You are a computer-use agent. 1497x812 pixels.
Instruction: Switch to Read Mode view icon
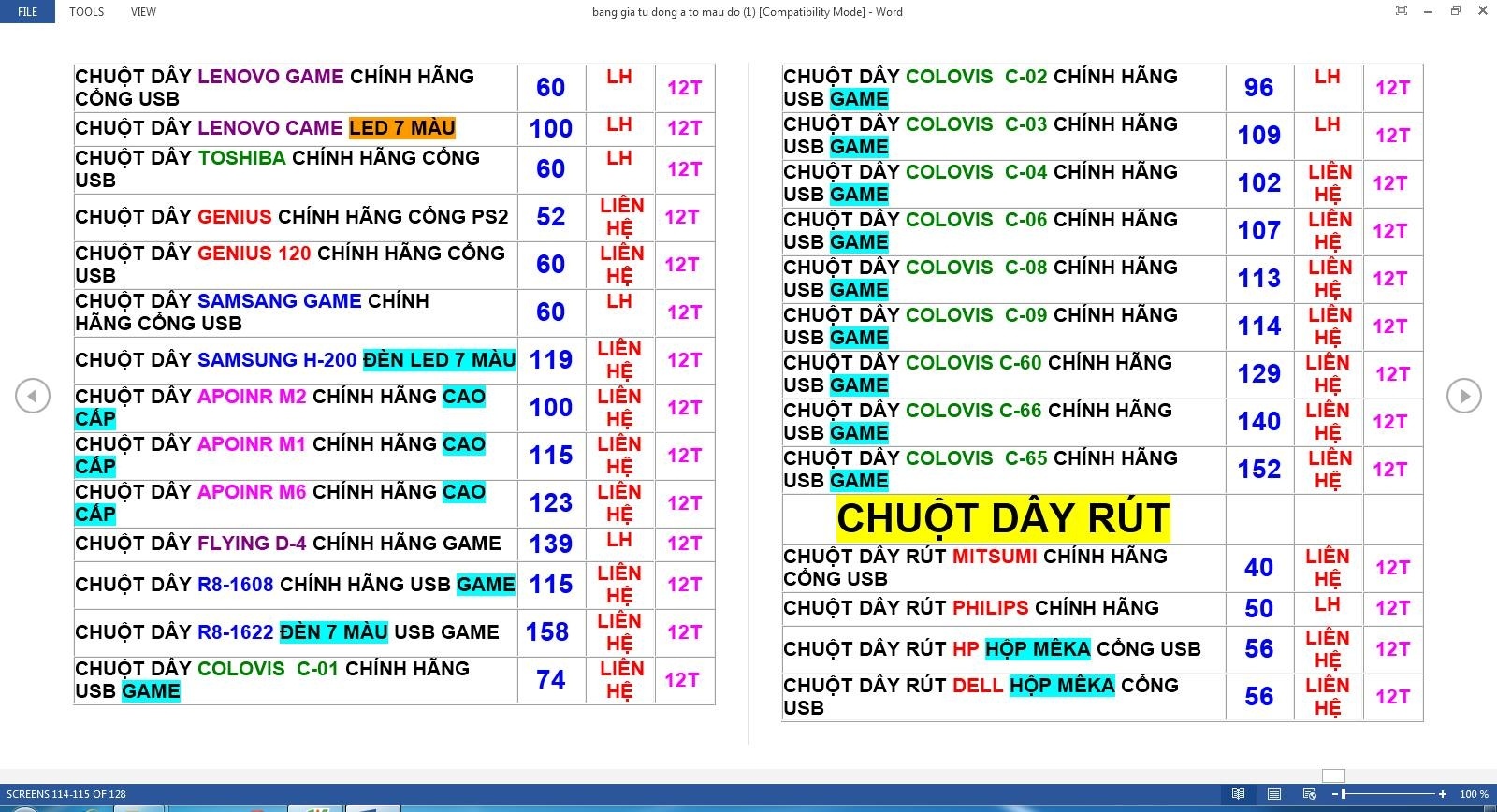click(x=1238, y=794)
